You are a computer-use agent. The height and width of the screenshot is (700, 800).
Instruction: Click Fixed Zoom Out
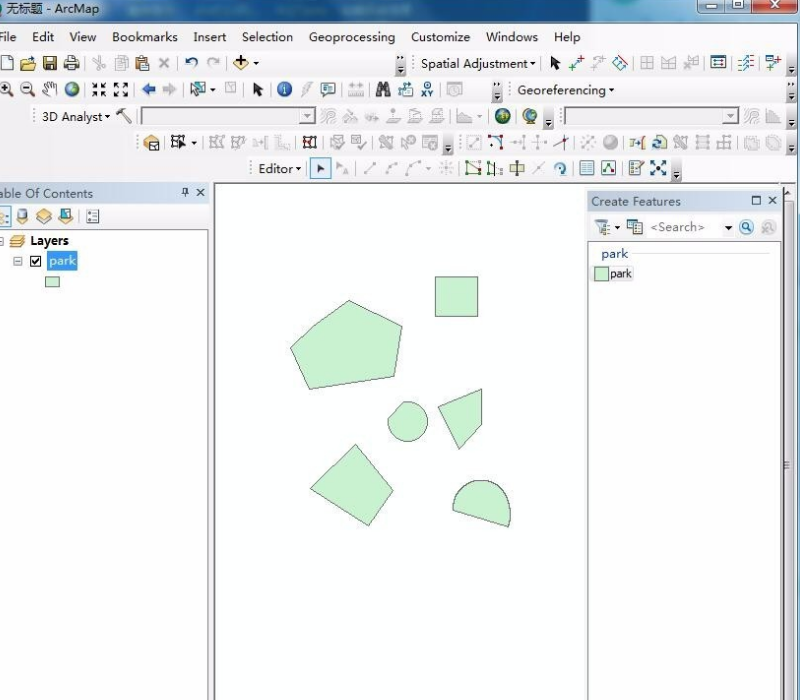pyautogui.click(x=121, y=90)
